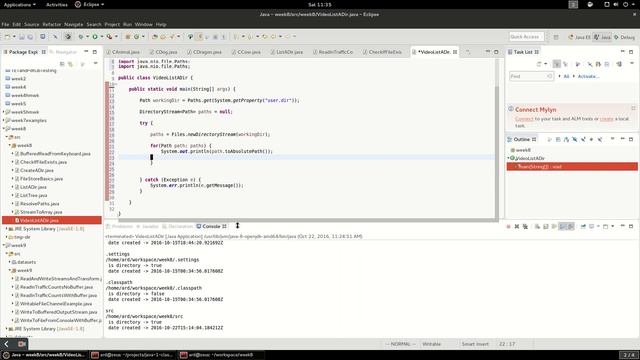
Task: Toggle Word Wrap in Console toolbar
Action: click(554, 226)
